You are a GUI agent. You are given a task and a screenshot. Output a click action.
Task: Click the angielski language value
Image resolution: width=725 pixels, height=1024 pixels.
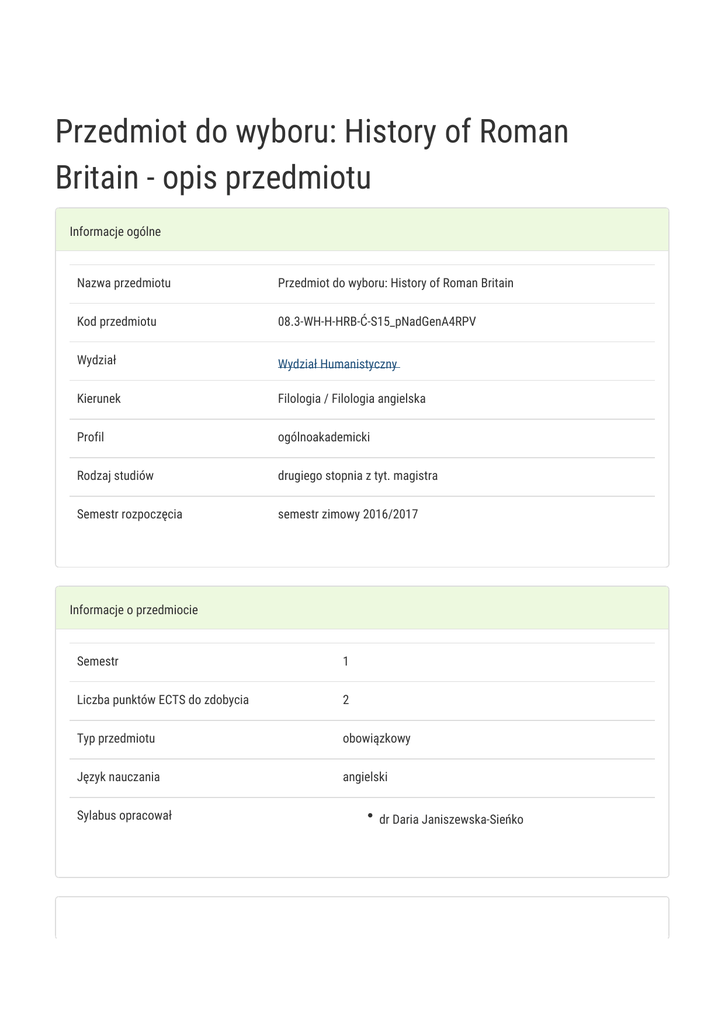point(364,776)
